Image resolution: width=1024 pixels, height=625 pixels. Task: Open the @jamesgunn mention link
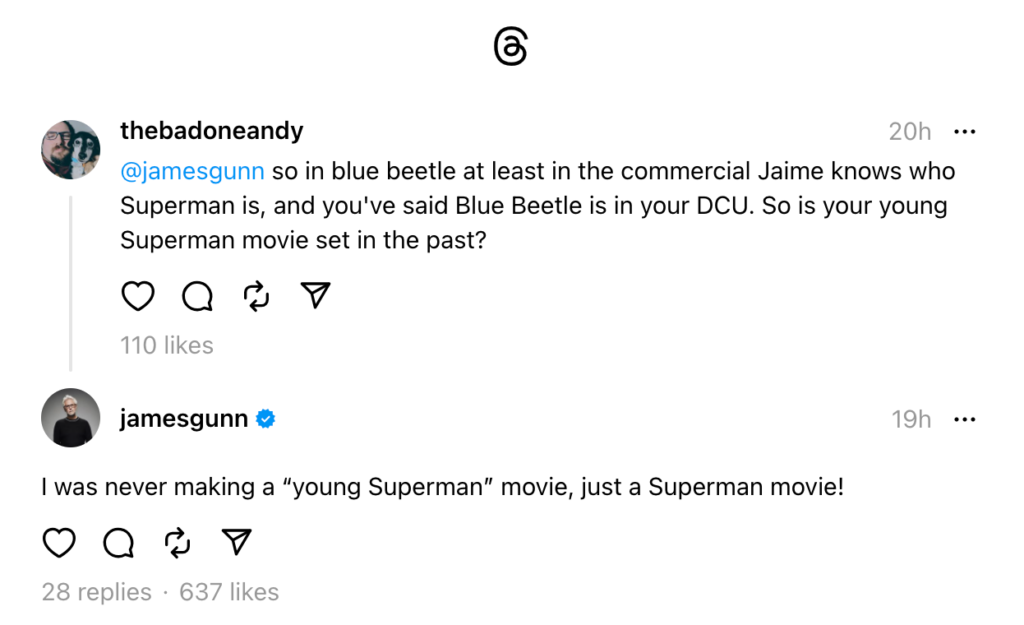192,171
